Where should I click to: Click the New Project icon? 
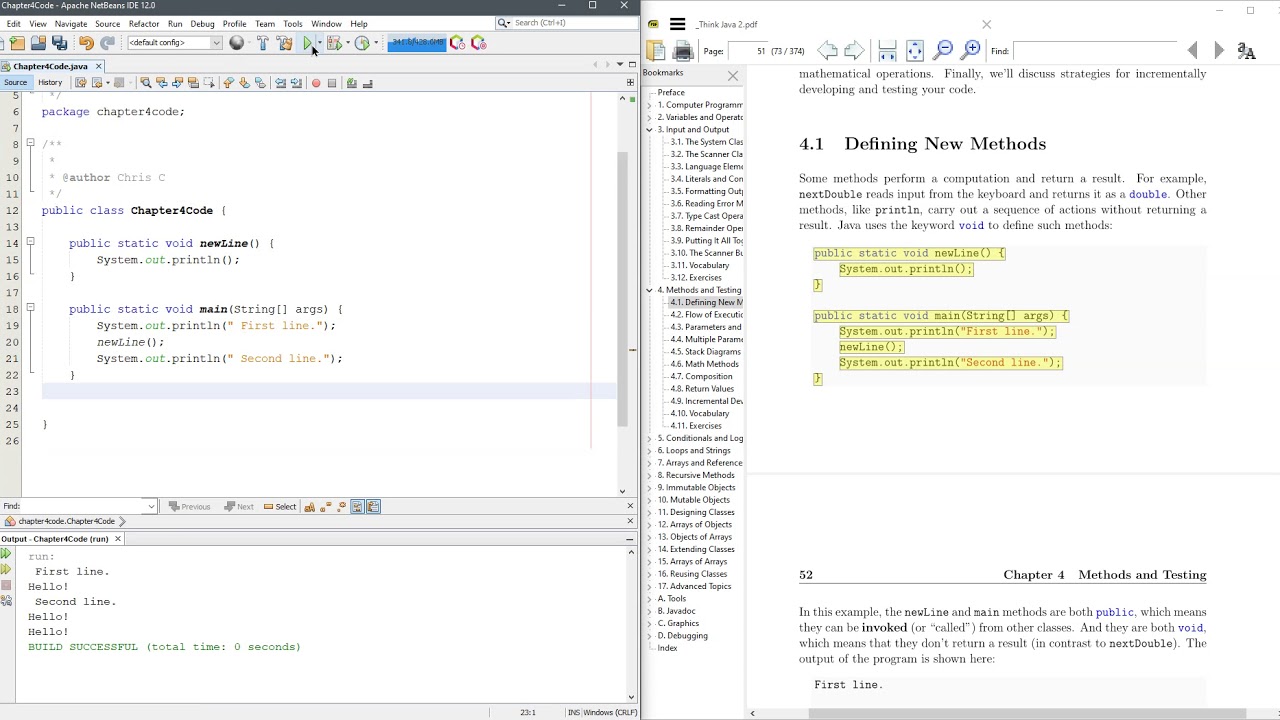tap(17, 43)
